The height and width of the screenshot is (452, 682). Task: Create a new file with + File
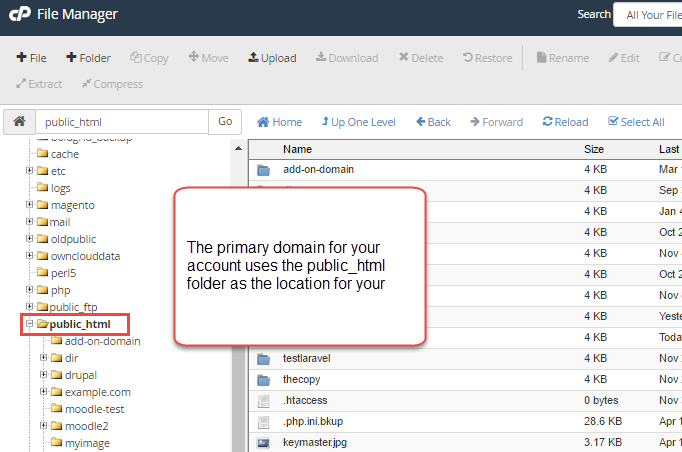point(31,58)
